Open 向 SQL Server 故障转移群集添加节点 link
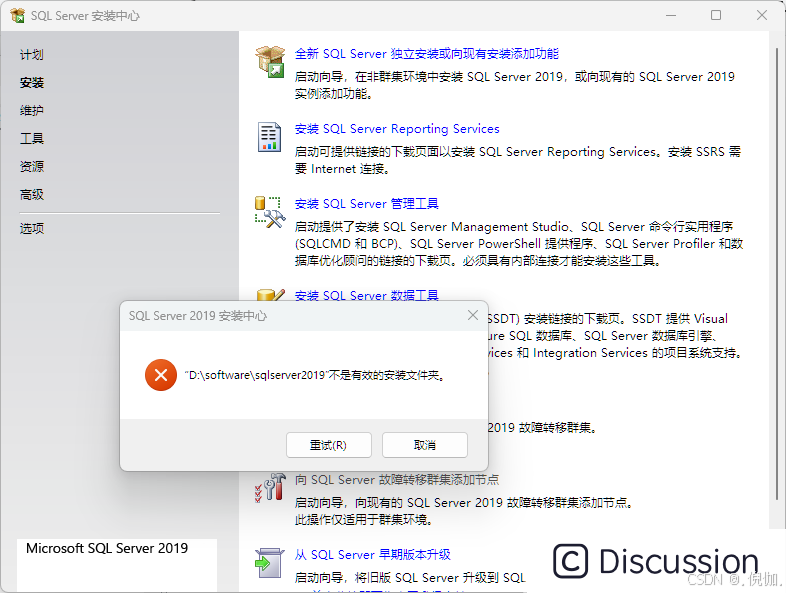The height and width of the screenshot is (593, 786). (x=397, y=480)
